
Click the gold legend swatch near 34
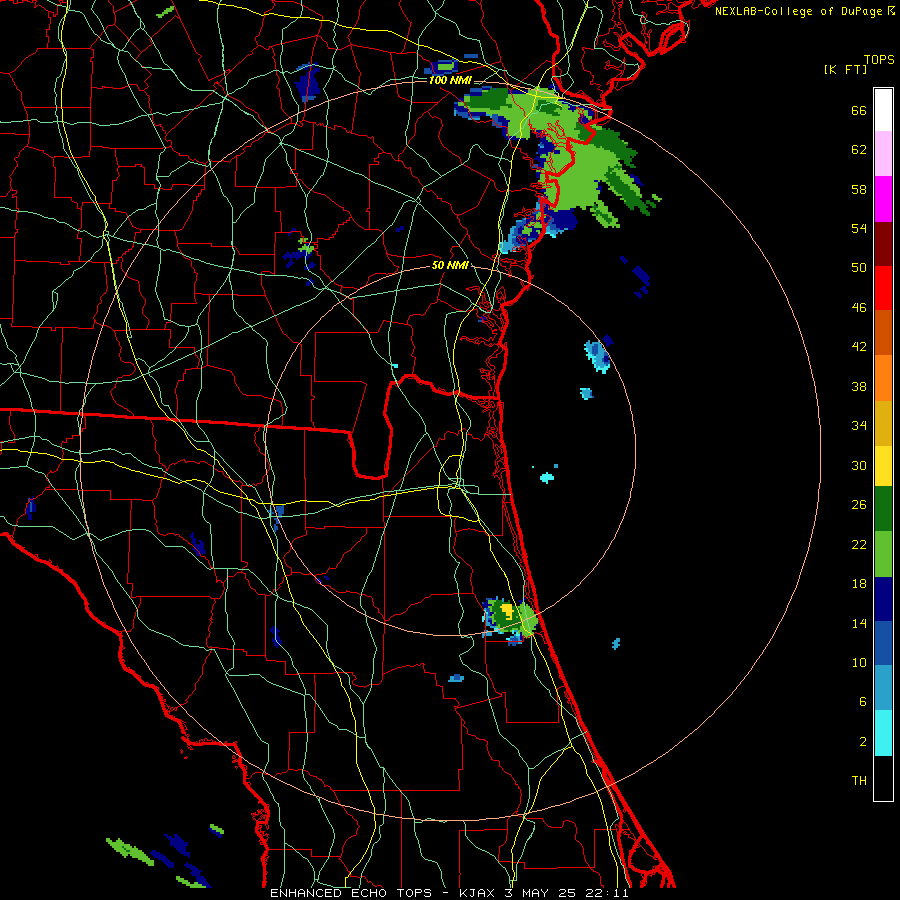point(883,423)
